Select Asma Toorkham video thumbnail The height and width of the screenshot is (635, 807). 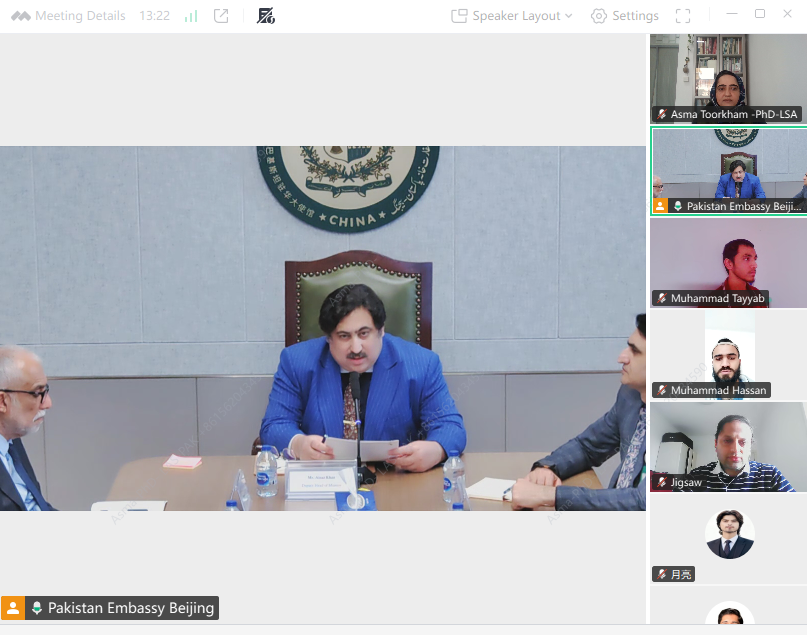pyautogui.click(x=728, y=79)
